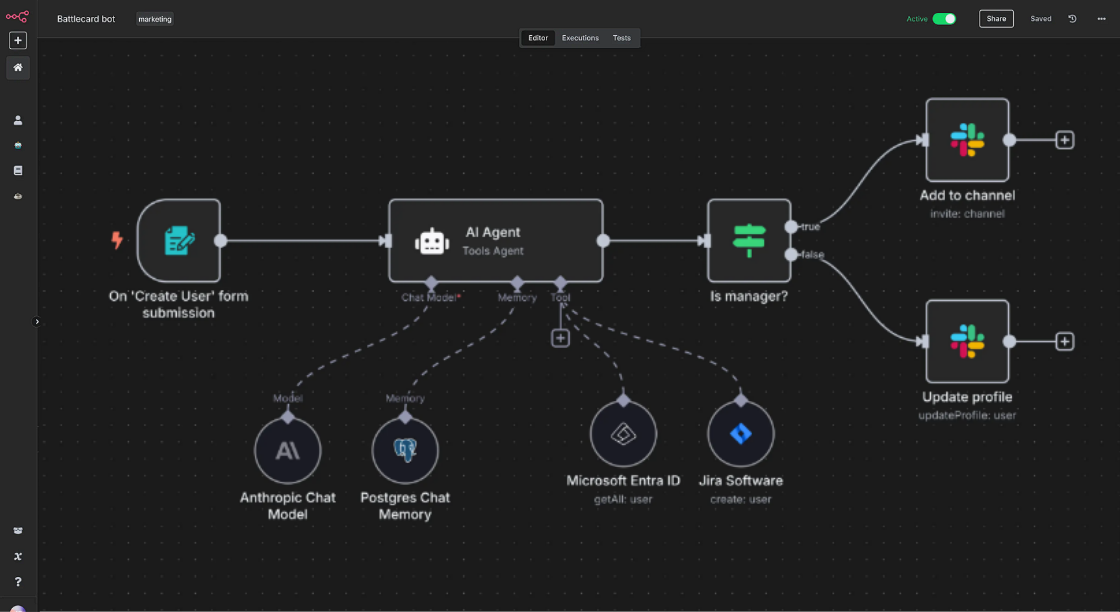The height and width of the screenshot is (612, 1120).
Task: Open the Jira Software tool node
Action: (741, 434)
